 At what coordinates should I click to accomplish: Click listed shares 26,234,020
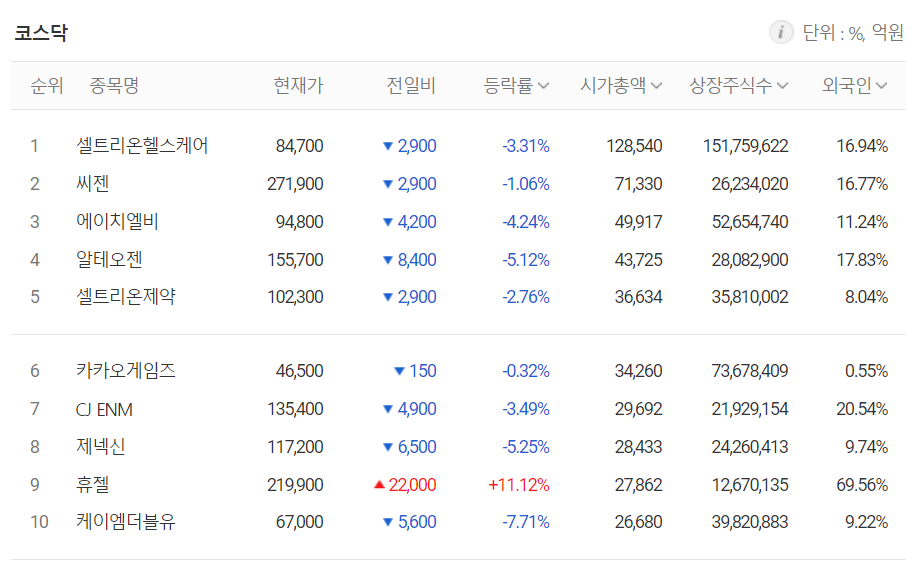pos(750,184)
